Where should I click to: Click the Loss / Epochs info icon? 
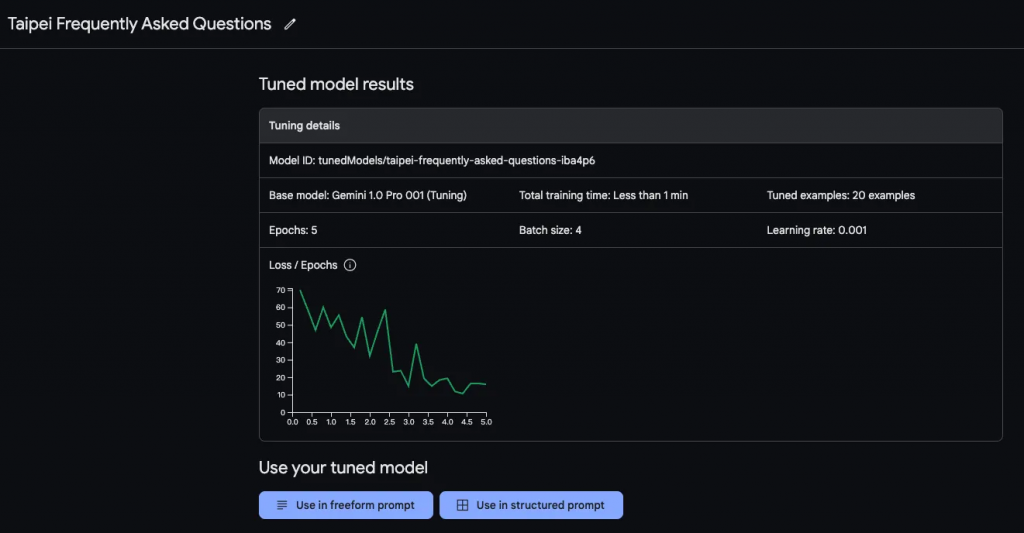[350, 265]
